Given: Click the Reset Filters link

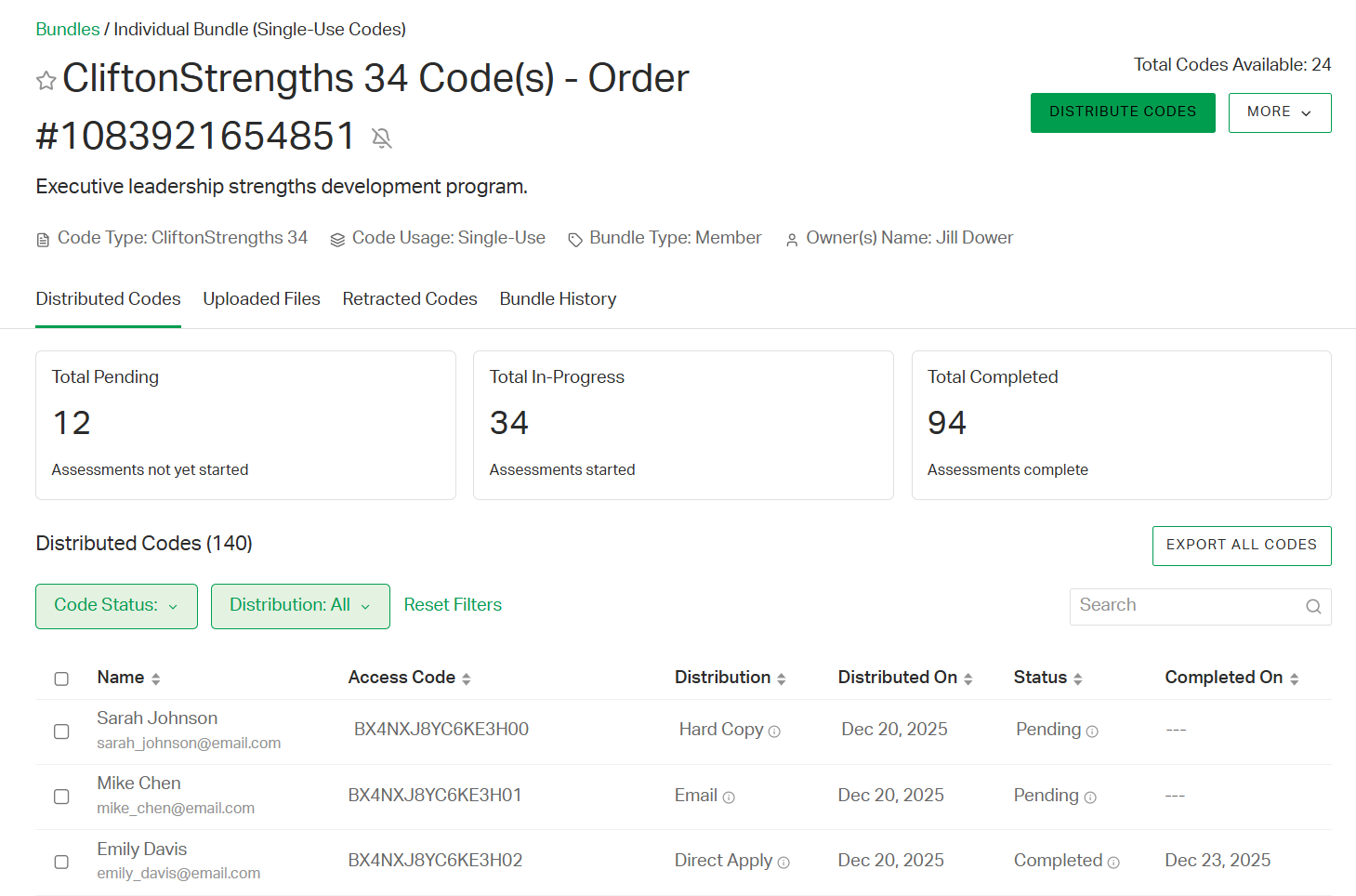Looking at the screenshot, I should (x=453, y=605).
